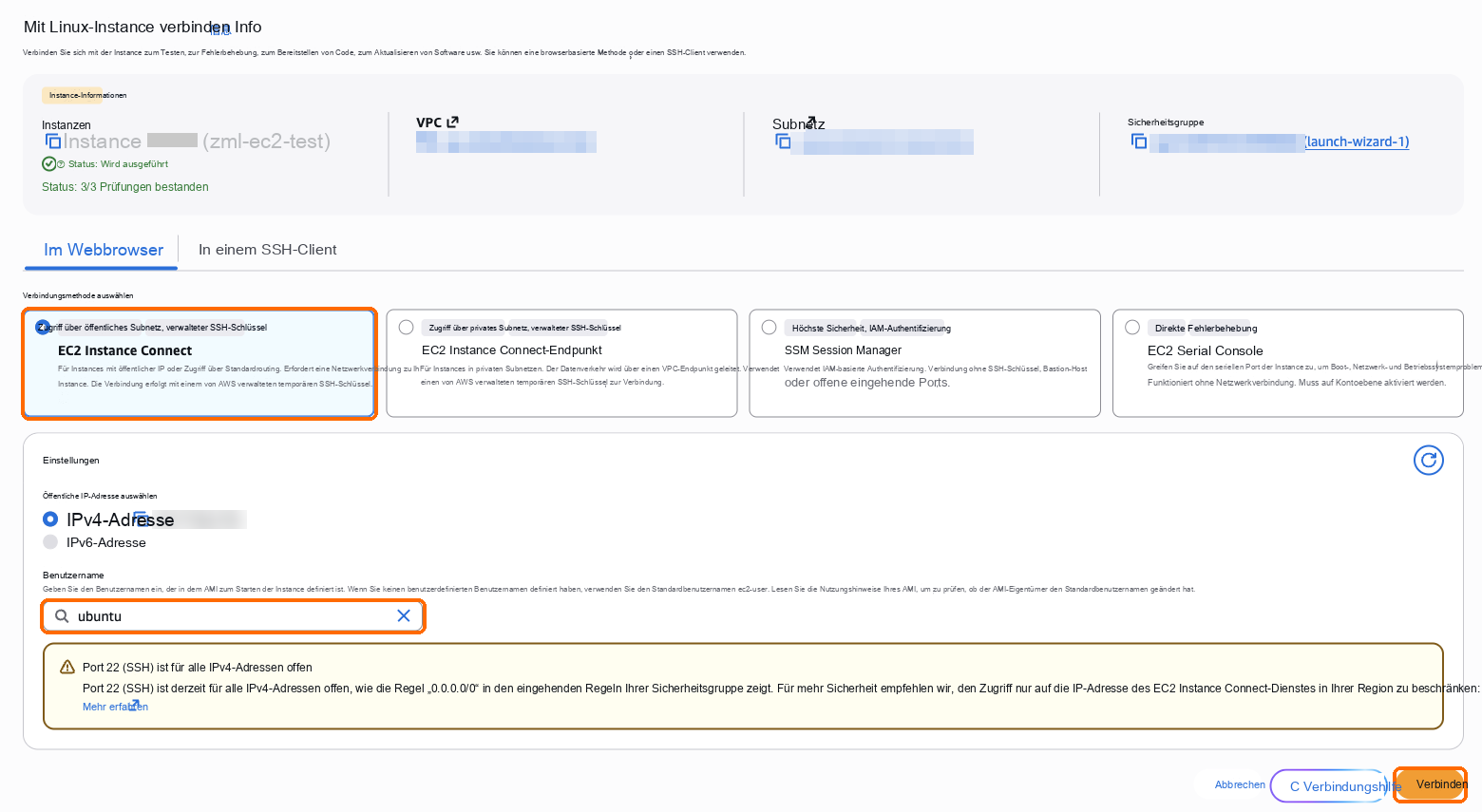This screenshot has width=1482, height=812.
Task: Refresh the Einstellungen panel
Action: (x=1429, y=461)
